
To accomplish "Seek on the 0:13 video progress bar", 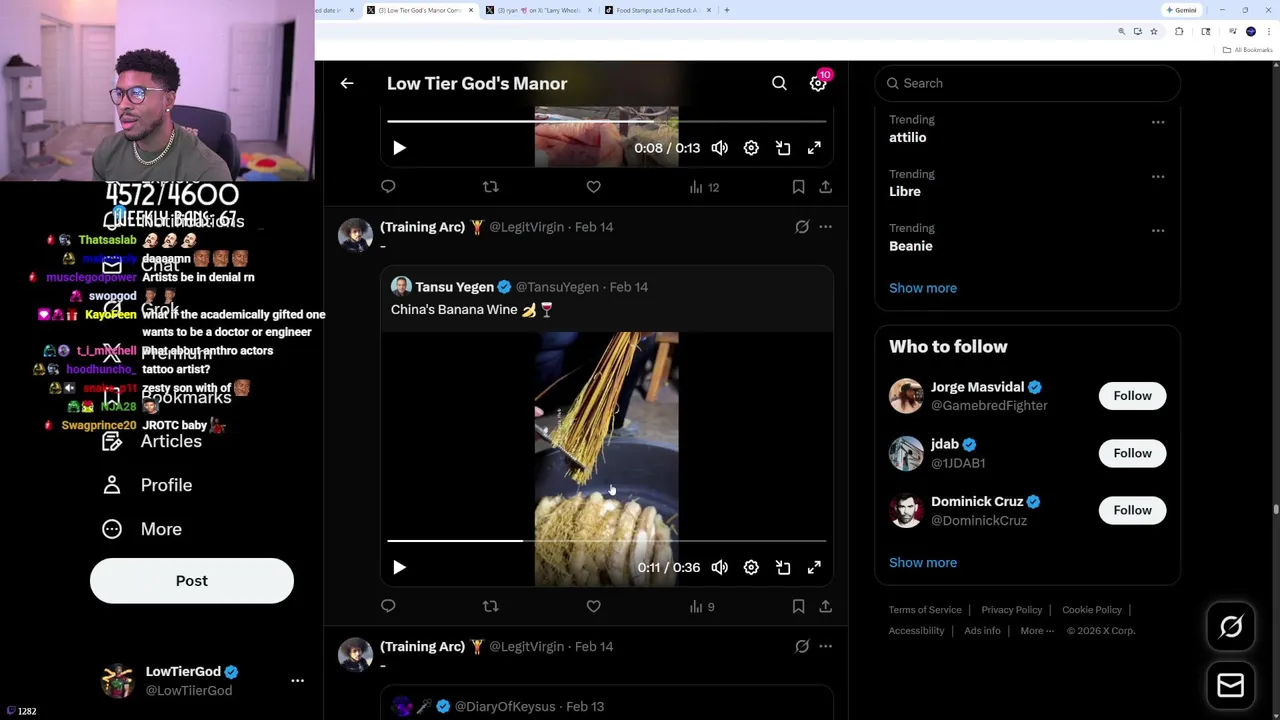I will (606, 121).
